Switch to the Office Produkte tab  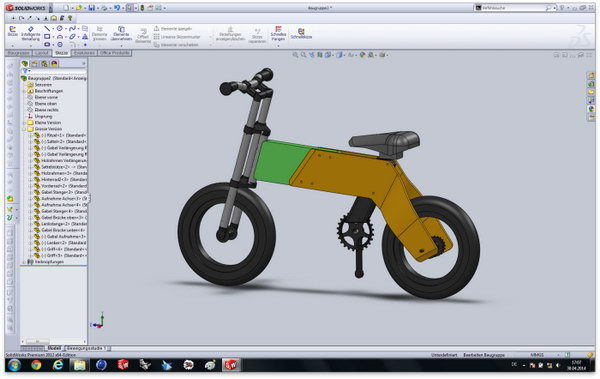coord(114,53)
